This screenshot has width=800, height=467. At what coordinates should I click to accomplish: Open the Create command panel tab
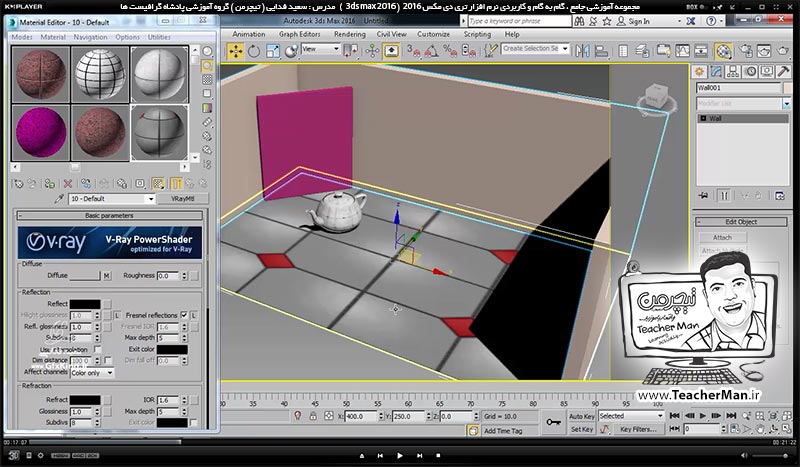pyautogui.click(x=699, y=72)
